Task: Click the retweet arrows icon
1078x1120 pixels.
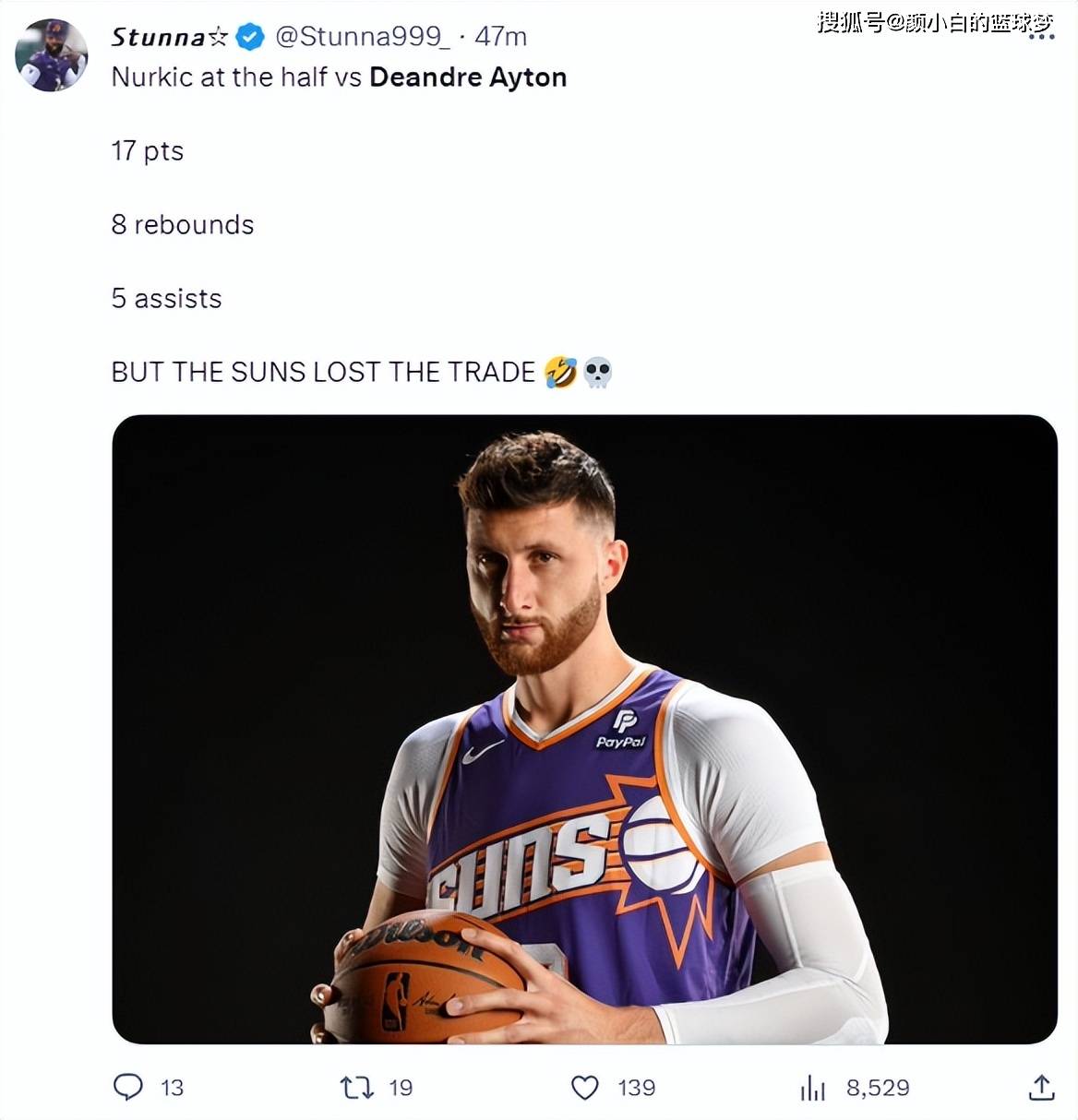Action: [x=357, y=1087]
